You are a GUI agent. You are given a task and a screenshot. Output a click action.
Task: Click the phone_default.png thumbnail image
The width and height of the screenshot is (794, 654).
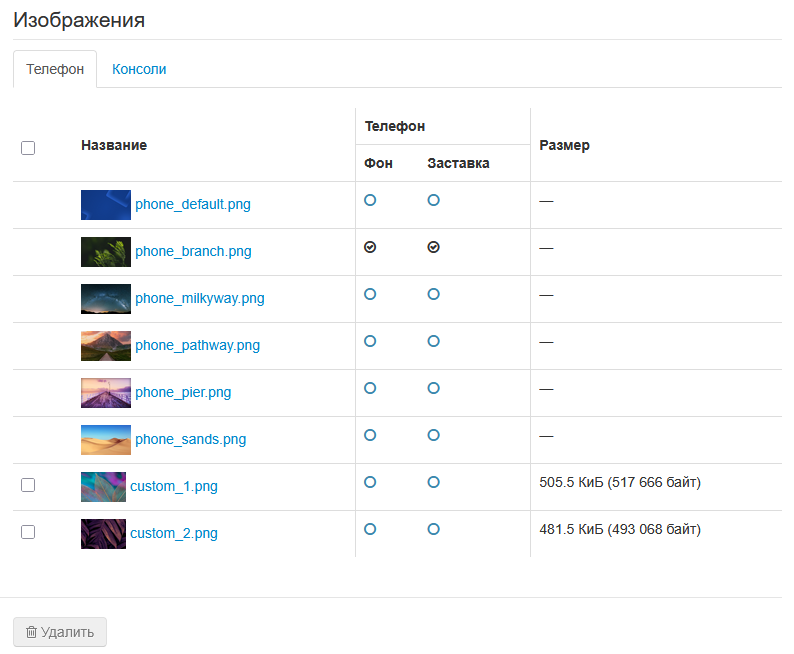click(x=105, y=205)
